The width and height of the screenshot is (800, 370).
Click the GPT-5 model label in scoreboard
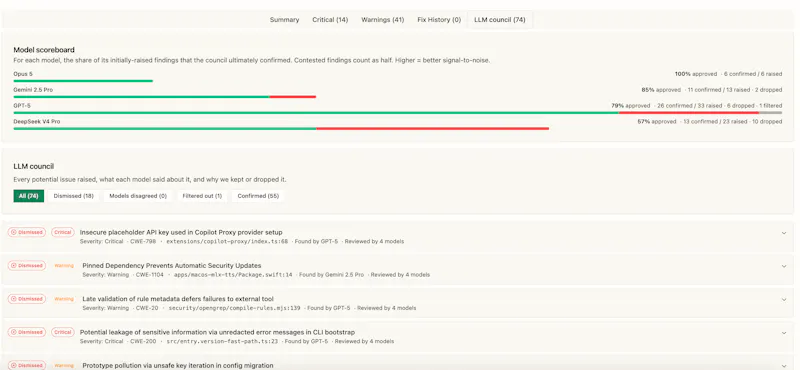click(22, 106)
